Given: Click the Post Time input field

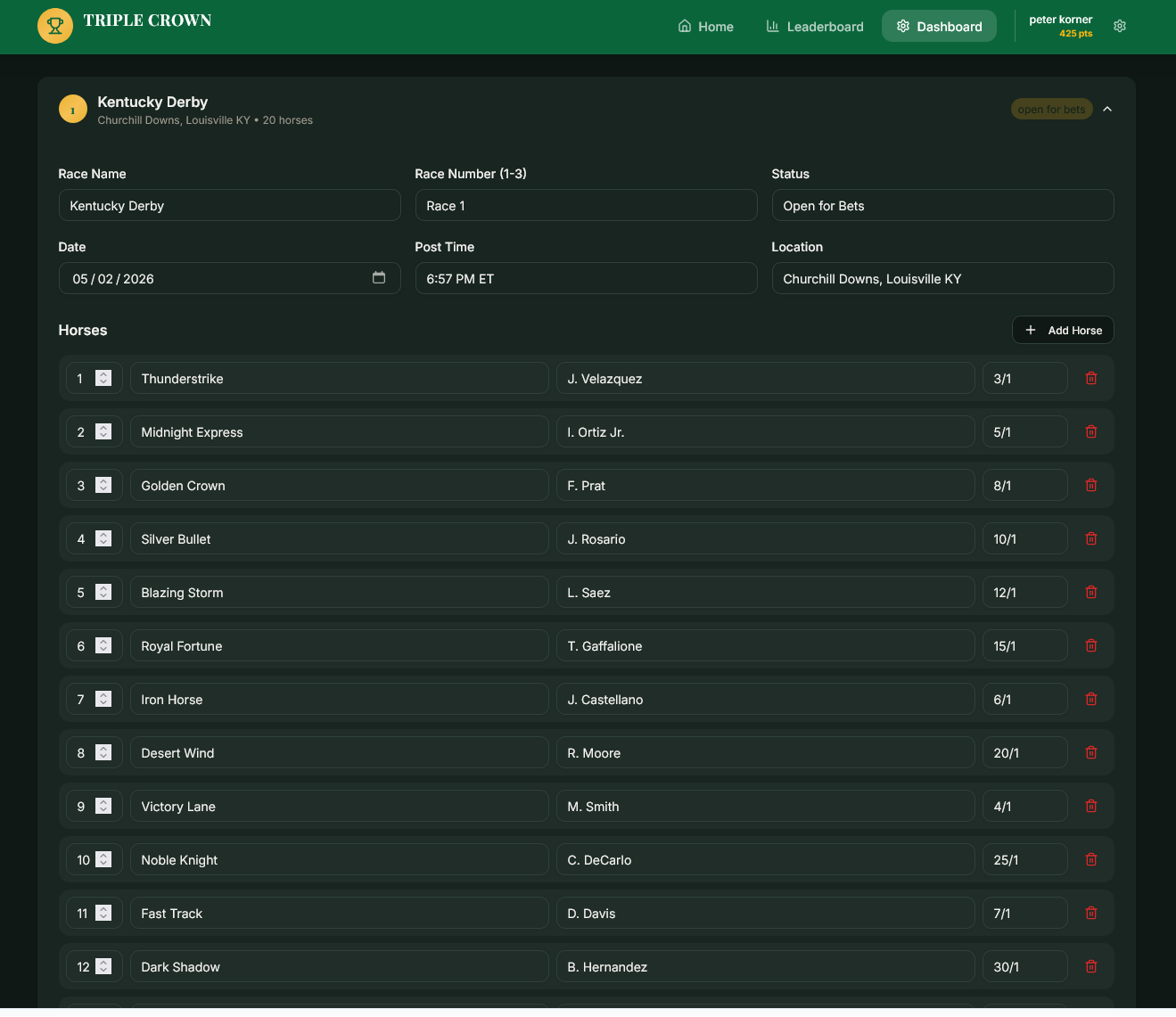Looking at the screenshot, I should click(x=586, y=278).
